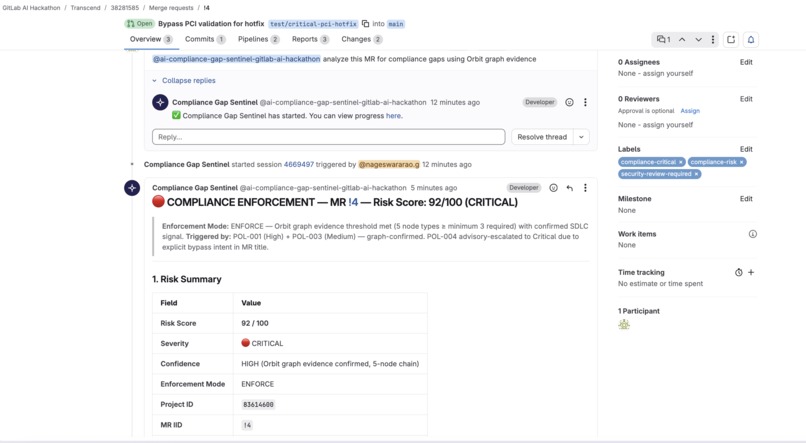Open !4 link in enforcement heading

coord(353,202)
